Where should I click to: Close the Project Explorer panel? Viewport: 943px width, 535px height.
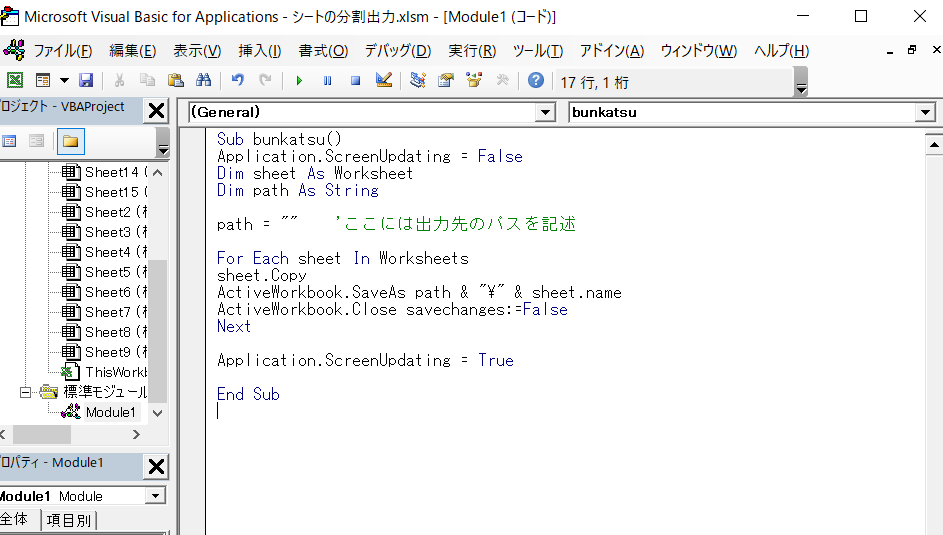click(x=156, y=111)
